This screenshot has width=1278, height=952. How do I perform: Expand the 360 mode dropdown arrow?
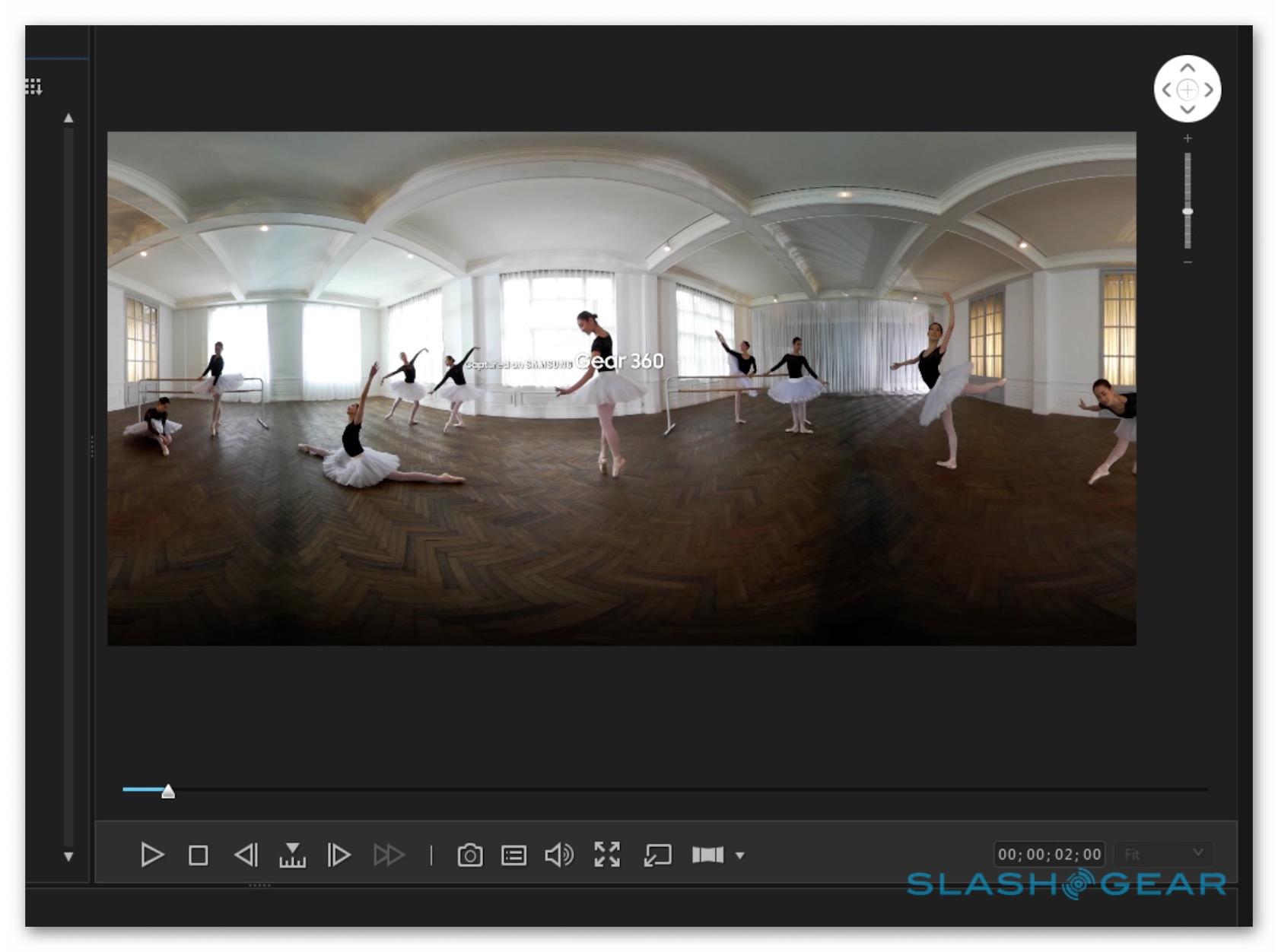739,855
